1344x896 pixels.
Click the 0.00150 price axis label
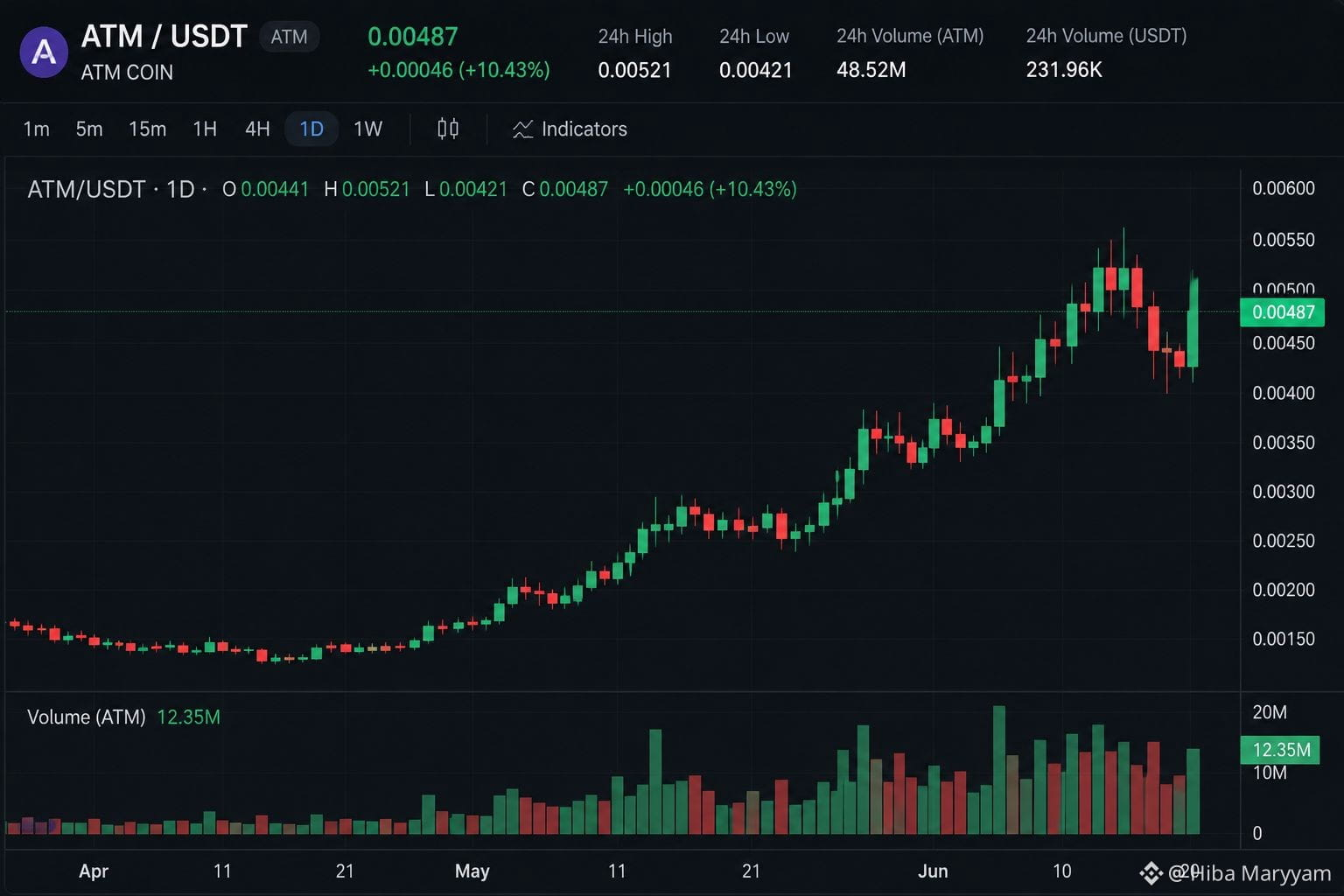pos(1284,639)
